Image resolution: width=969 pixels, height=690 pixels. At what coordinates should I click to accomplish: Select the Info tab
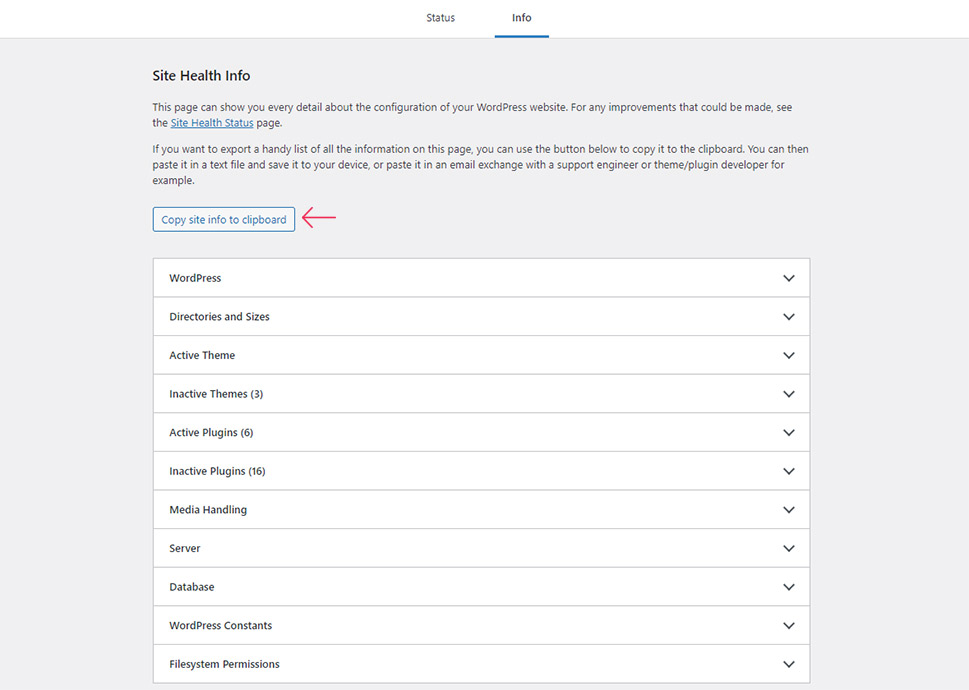coord(522,18)
